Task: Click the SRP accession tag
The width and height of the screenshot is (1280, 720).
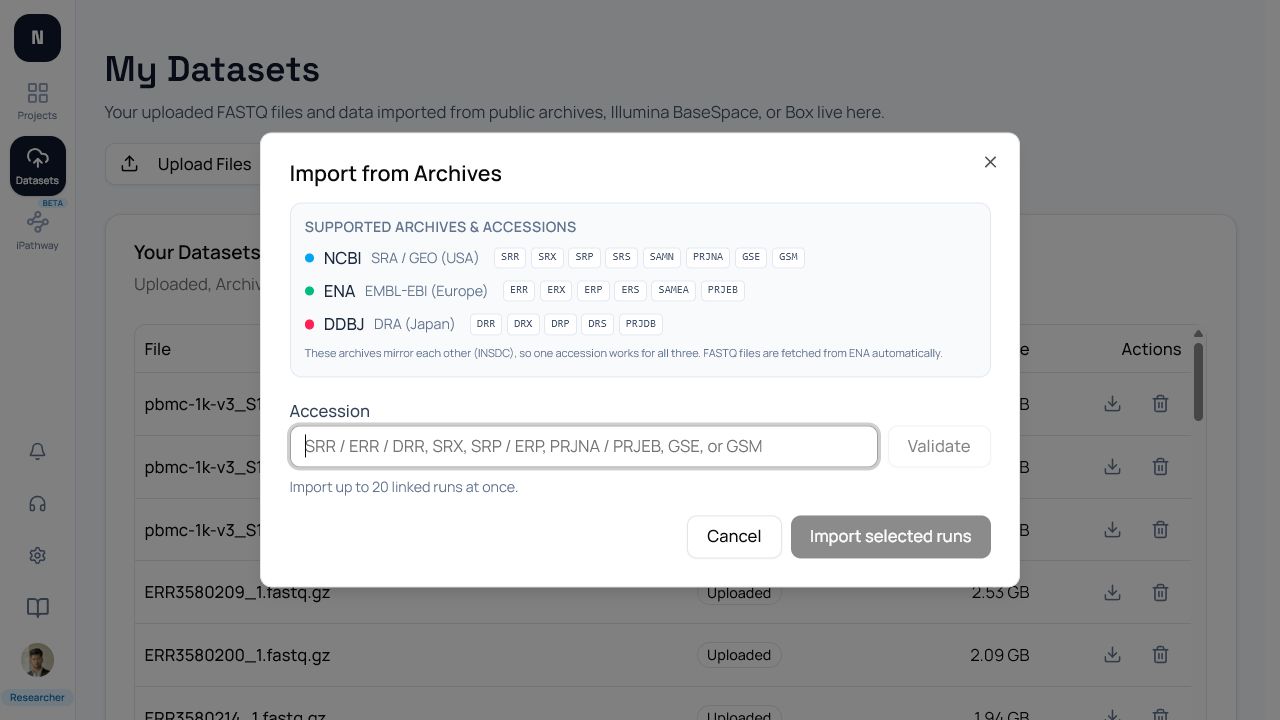Action: [x=584, y=257]
